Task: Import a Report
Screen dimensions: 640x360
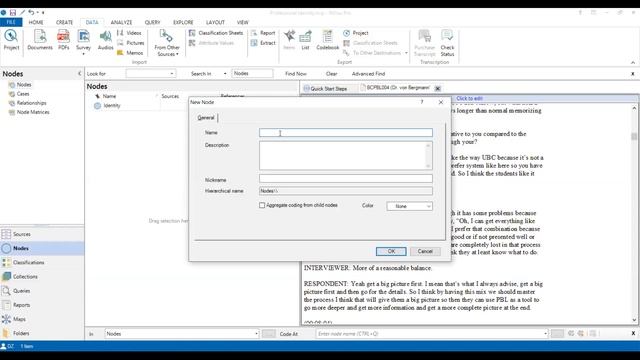Action: click(263, 33)
